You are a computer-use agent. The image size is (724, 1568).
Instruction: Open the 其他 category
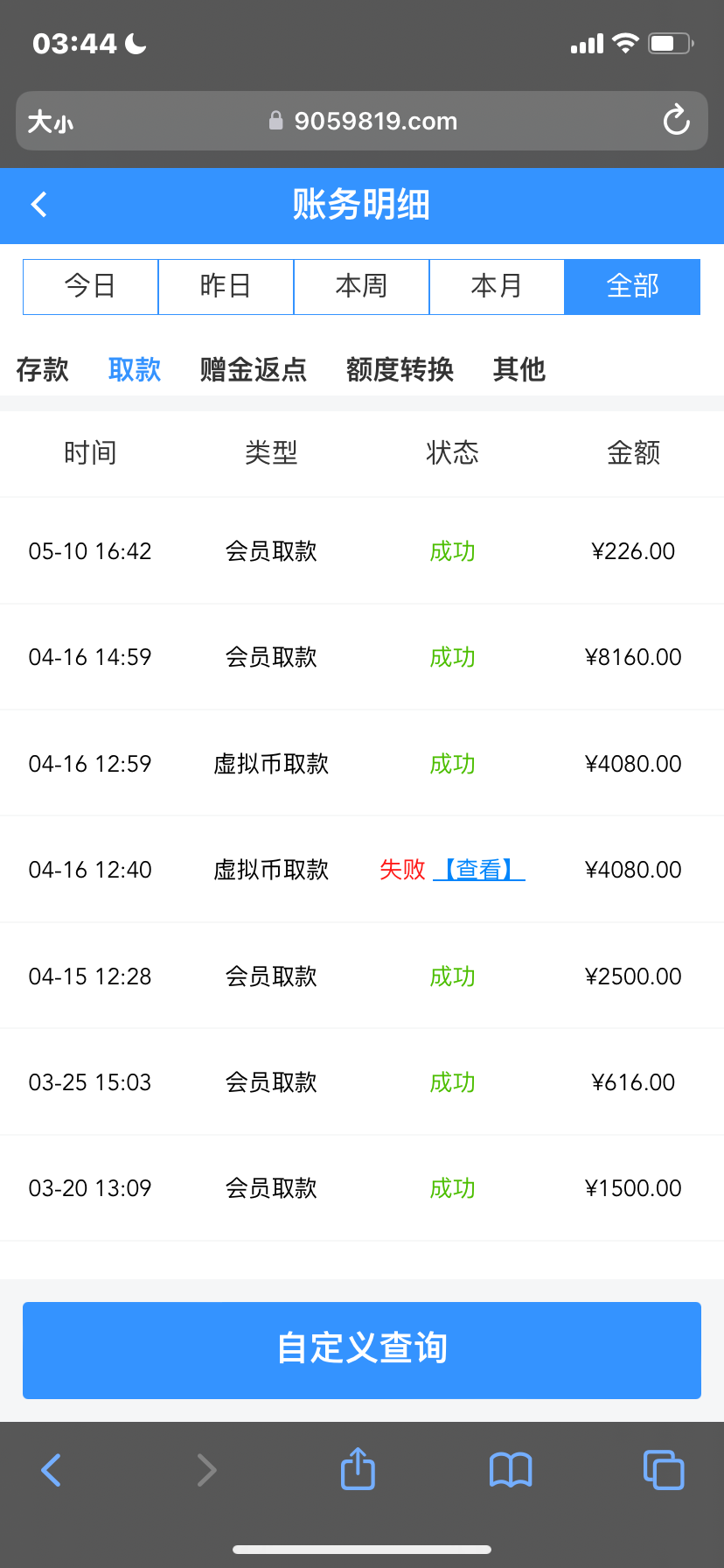(x=519, y=369)
